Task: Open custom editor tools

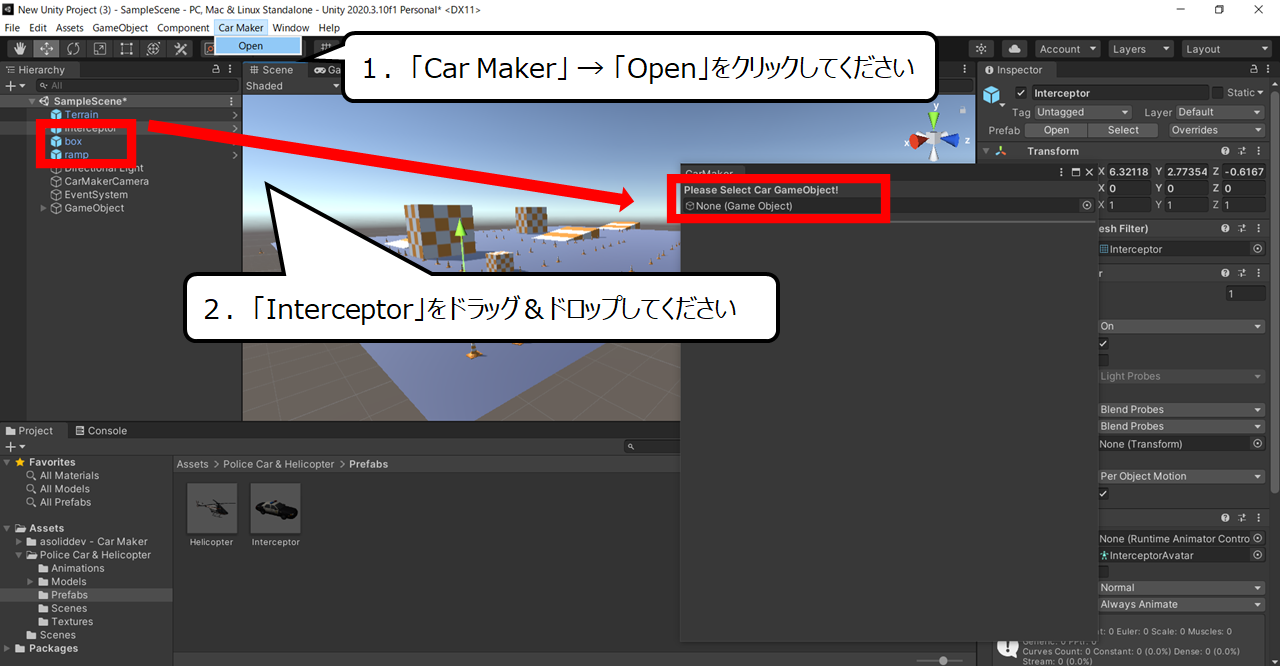Action: pos(181,49)
